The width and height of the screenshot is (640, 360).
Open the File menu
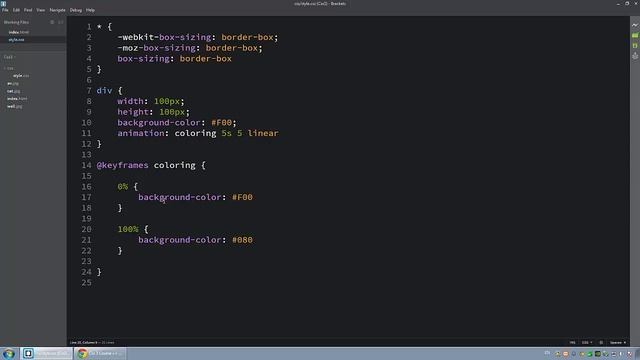5,10
